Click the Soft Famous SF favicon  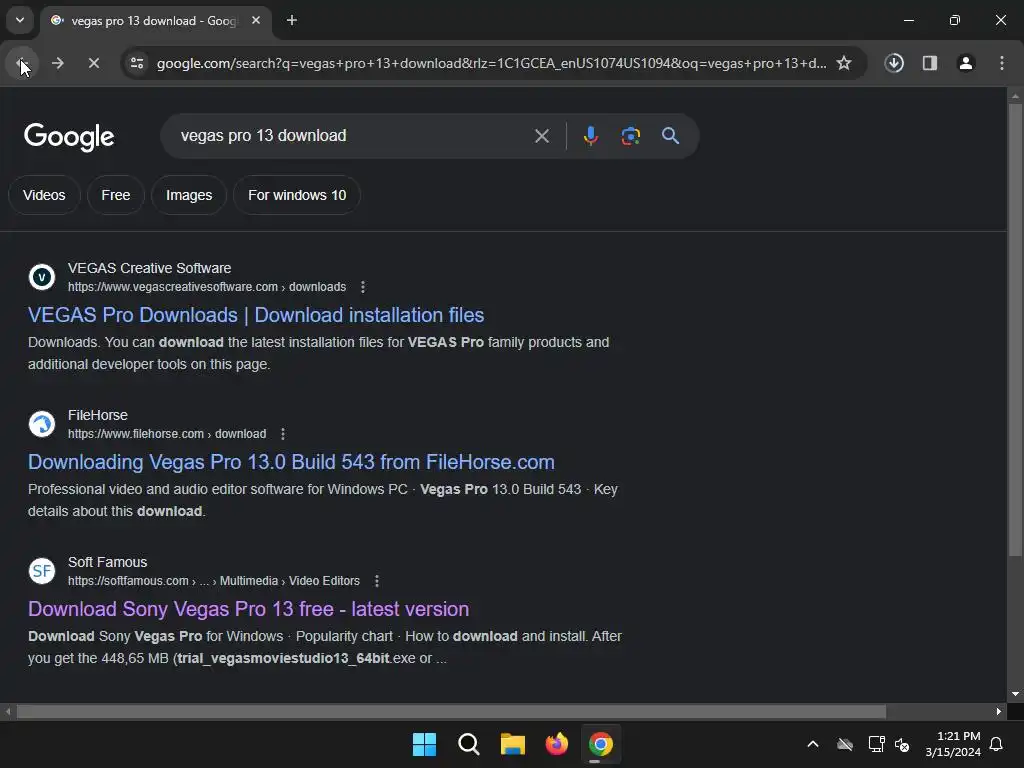(x=42, y=571)
